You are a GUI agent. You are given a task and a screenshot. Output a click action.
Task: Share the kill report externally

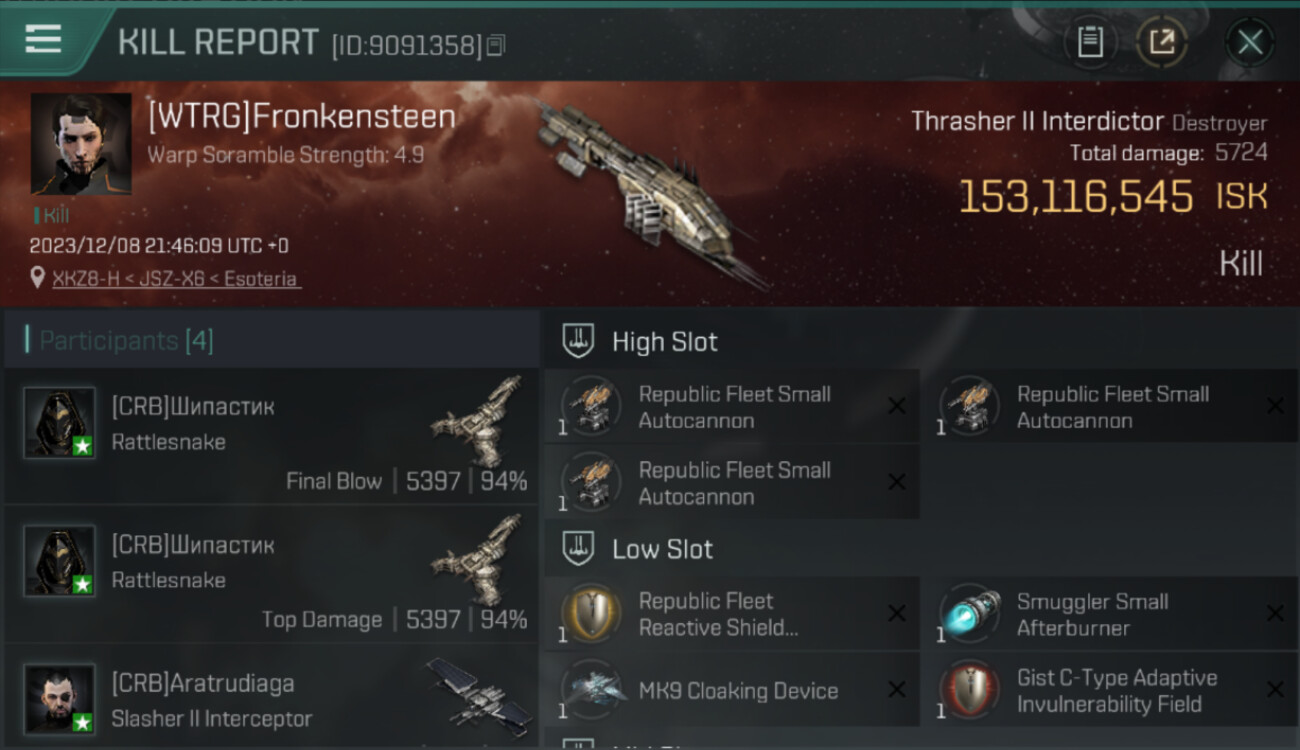[1161, 42]
